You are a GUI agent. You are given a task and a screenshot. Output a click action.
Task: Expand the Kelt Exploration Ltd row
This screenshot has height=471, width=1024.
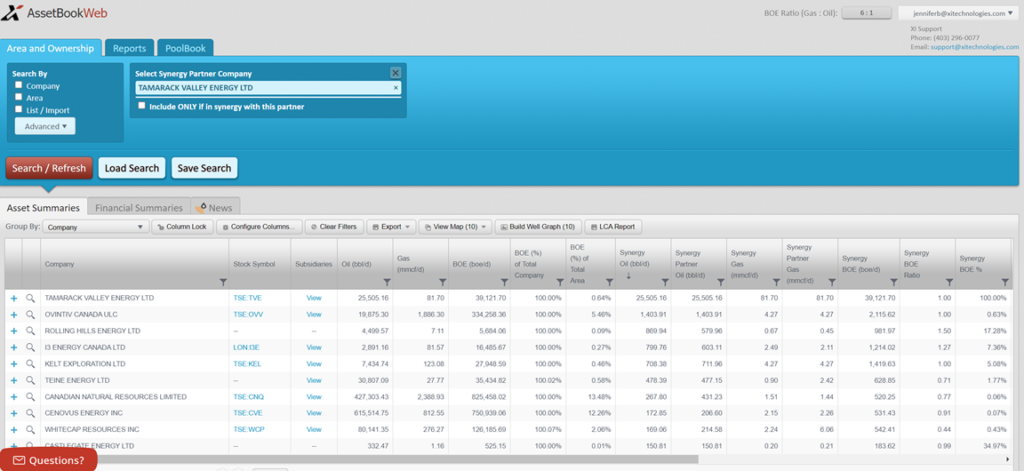click(14, 364)
